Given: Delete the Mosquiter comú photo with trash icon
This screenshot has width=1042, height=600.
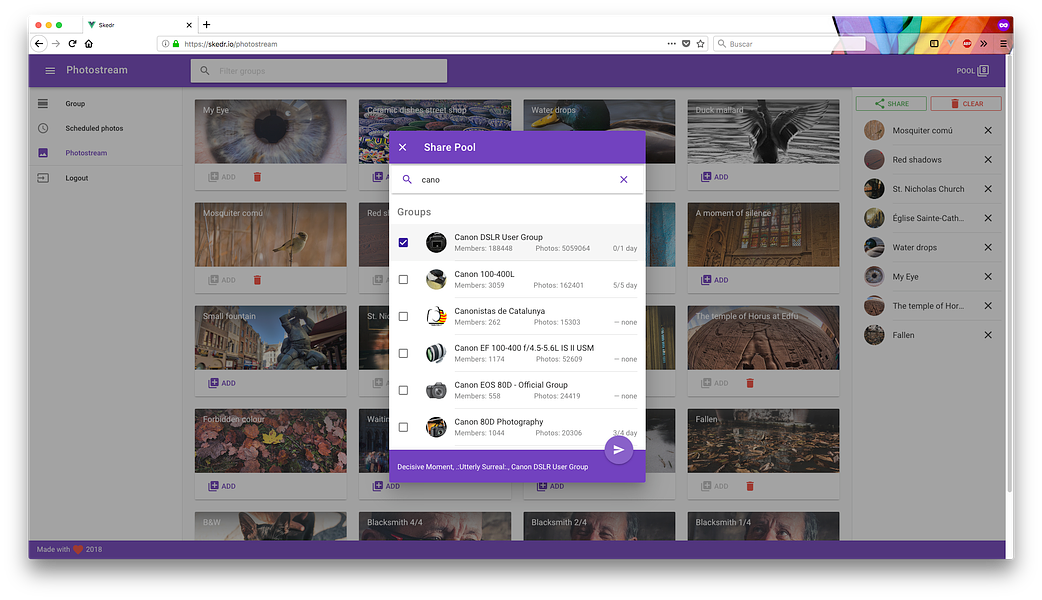Looking at the screenshot, I should pos(257,280).
